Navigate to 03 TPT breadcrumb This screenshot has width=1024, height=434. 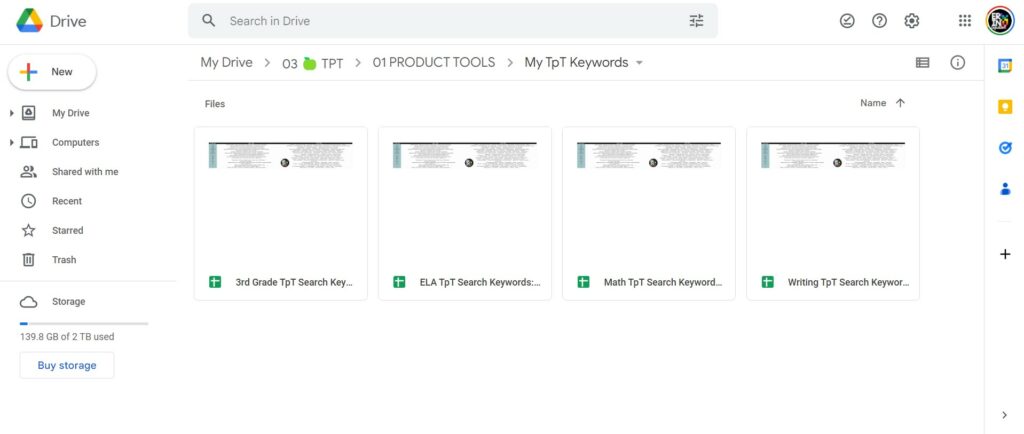[312, 63]
